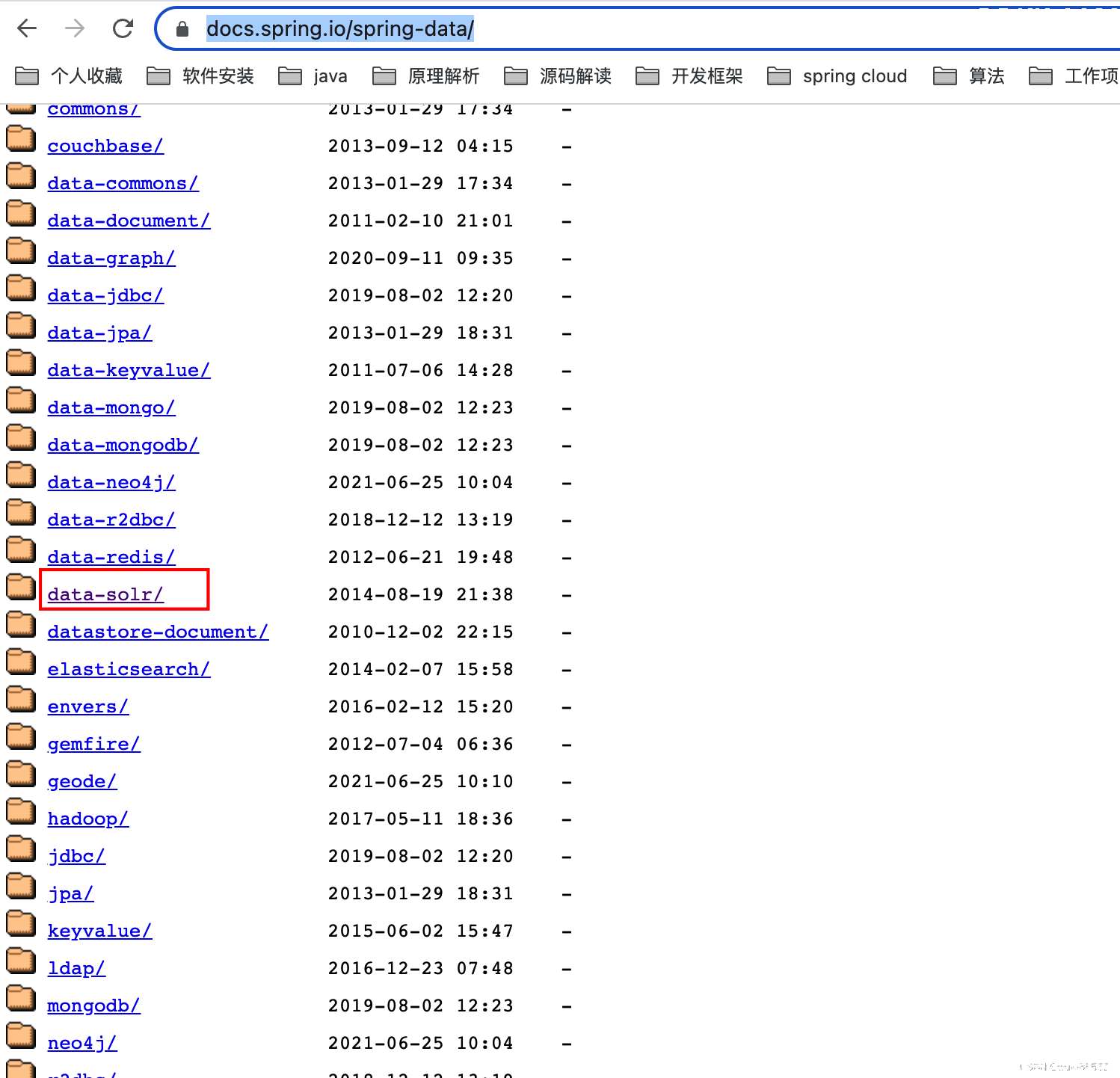The height and width of the screenshot is (1078, 1120).
Task: Click folder icon beside gemfire/
Action: 21,736
